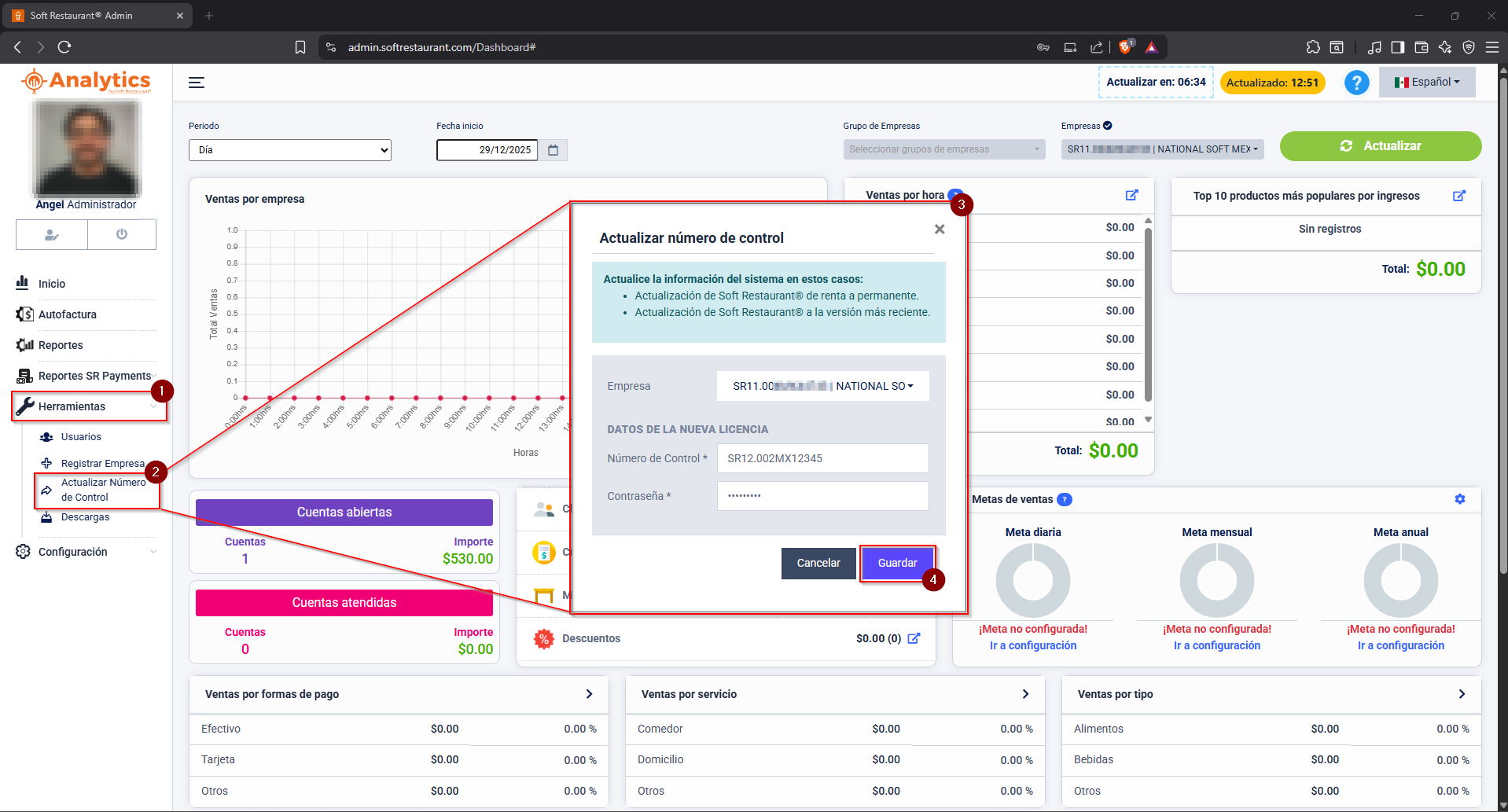Select Usuarios submenu item
The height and width of the screenshot is (812, 1508).
click(x=81, y=437)
